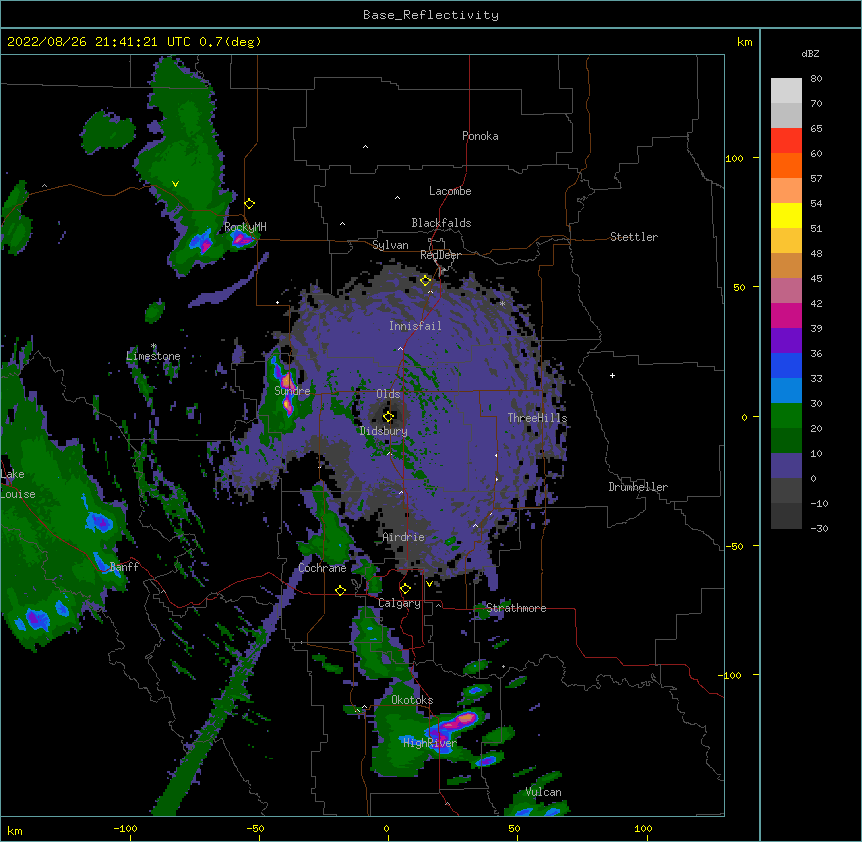Click the Stettler label
The height and width of the screenshot is (842, 862).
point(634,237)
